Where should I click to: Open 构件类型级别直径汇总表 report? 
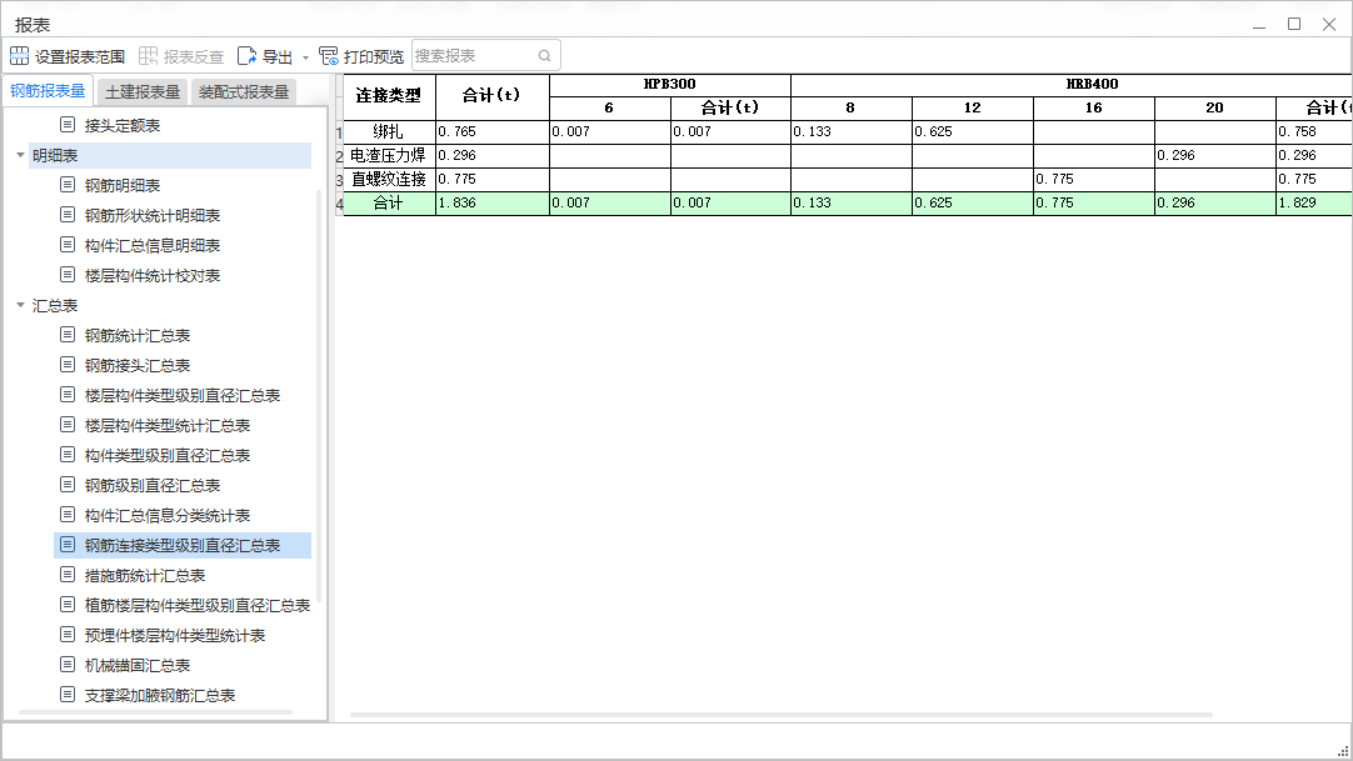click(167, 456)
